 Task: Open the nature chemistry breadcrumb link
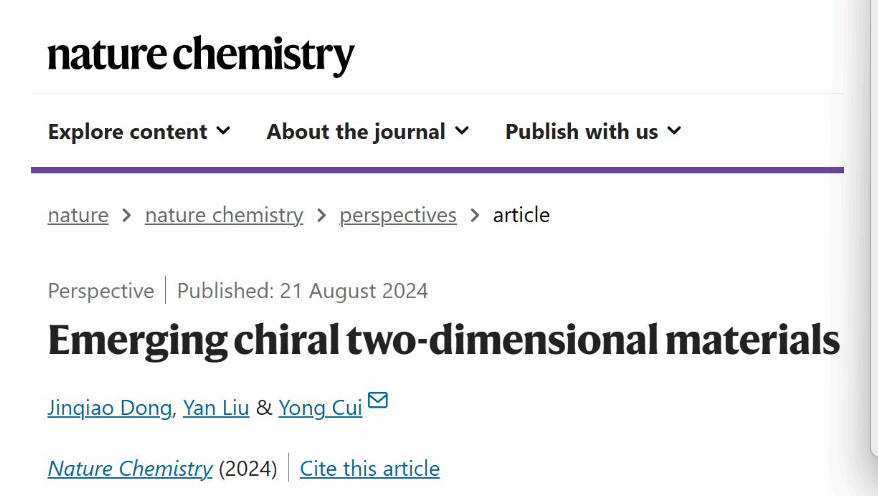pos(224,215)
